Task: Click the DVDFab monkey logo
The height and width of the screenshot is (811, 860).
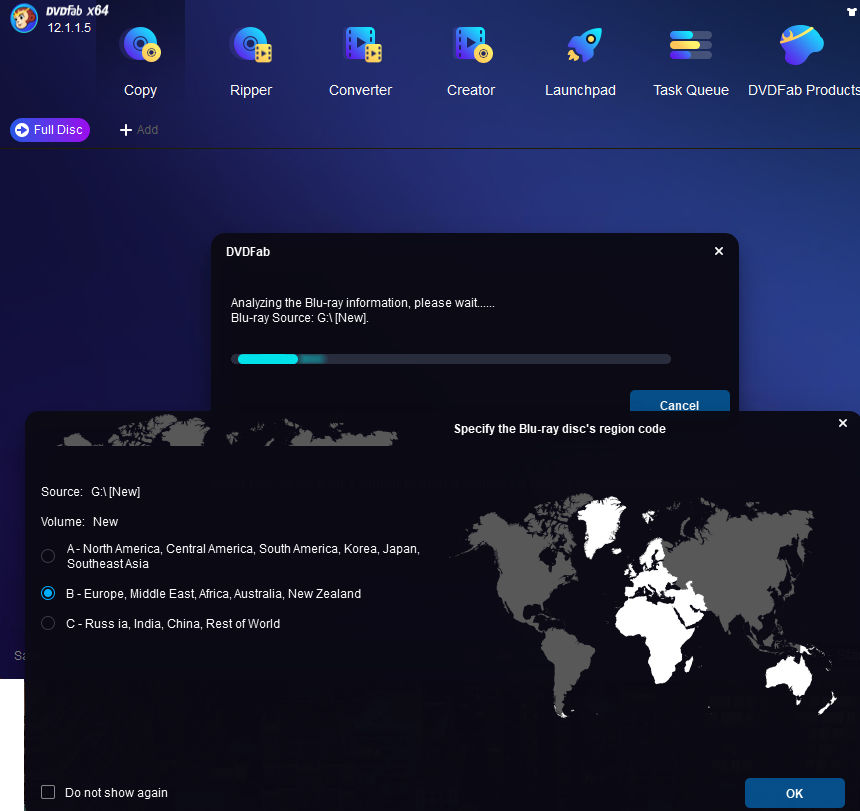Action: click(x=24, y=18)
